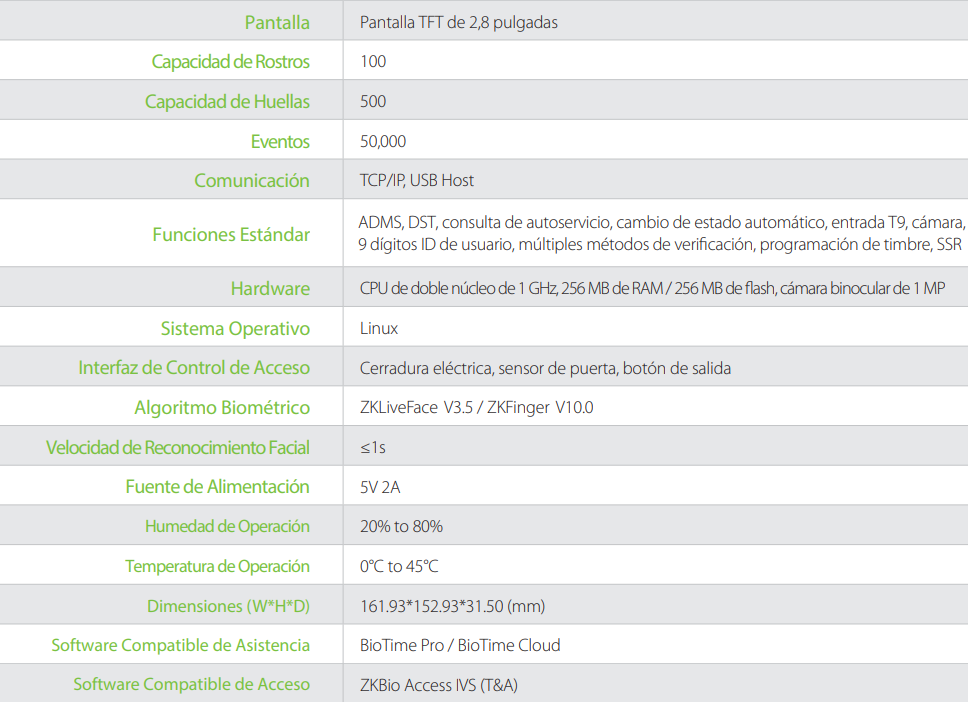Click the Pantalla row label
This screenshot has height=702, width=968.
coord(277,22)
